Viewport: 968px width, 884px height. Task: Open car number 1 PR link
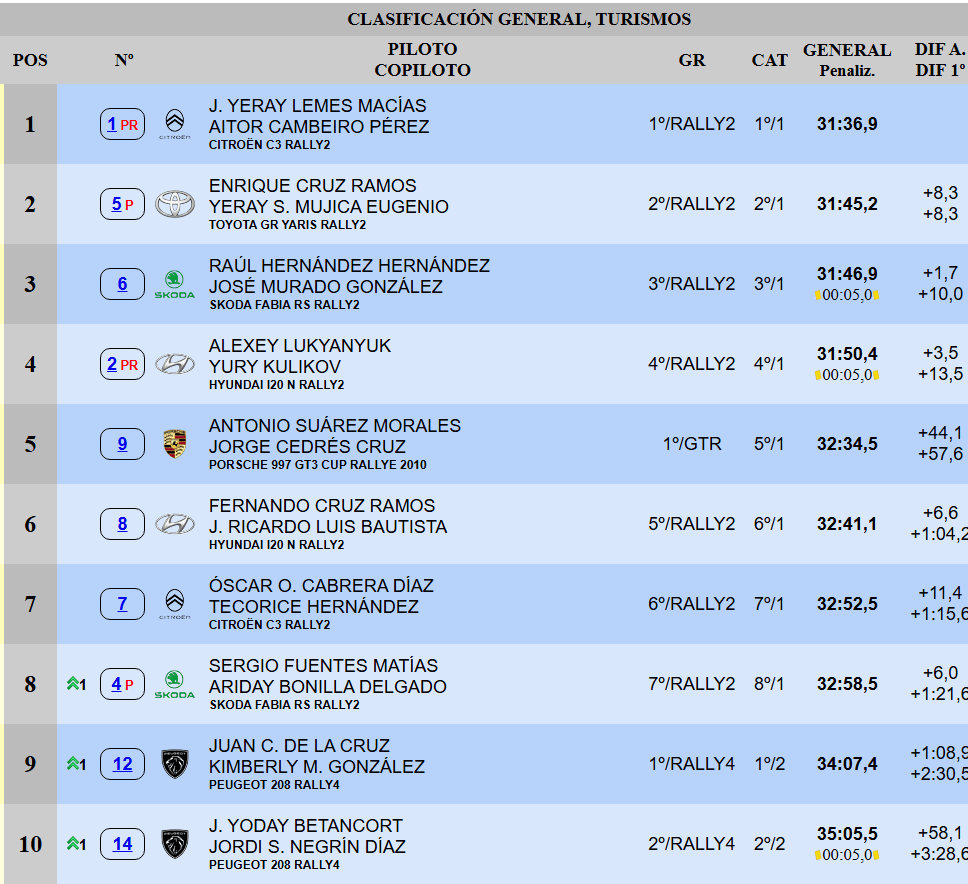coord(113,124)
